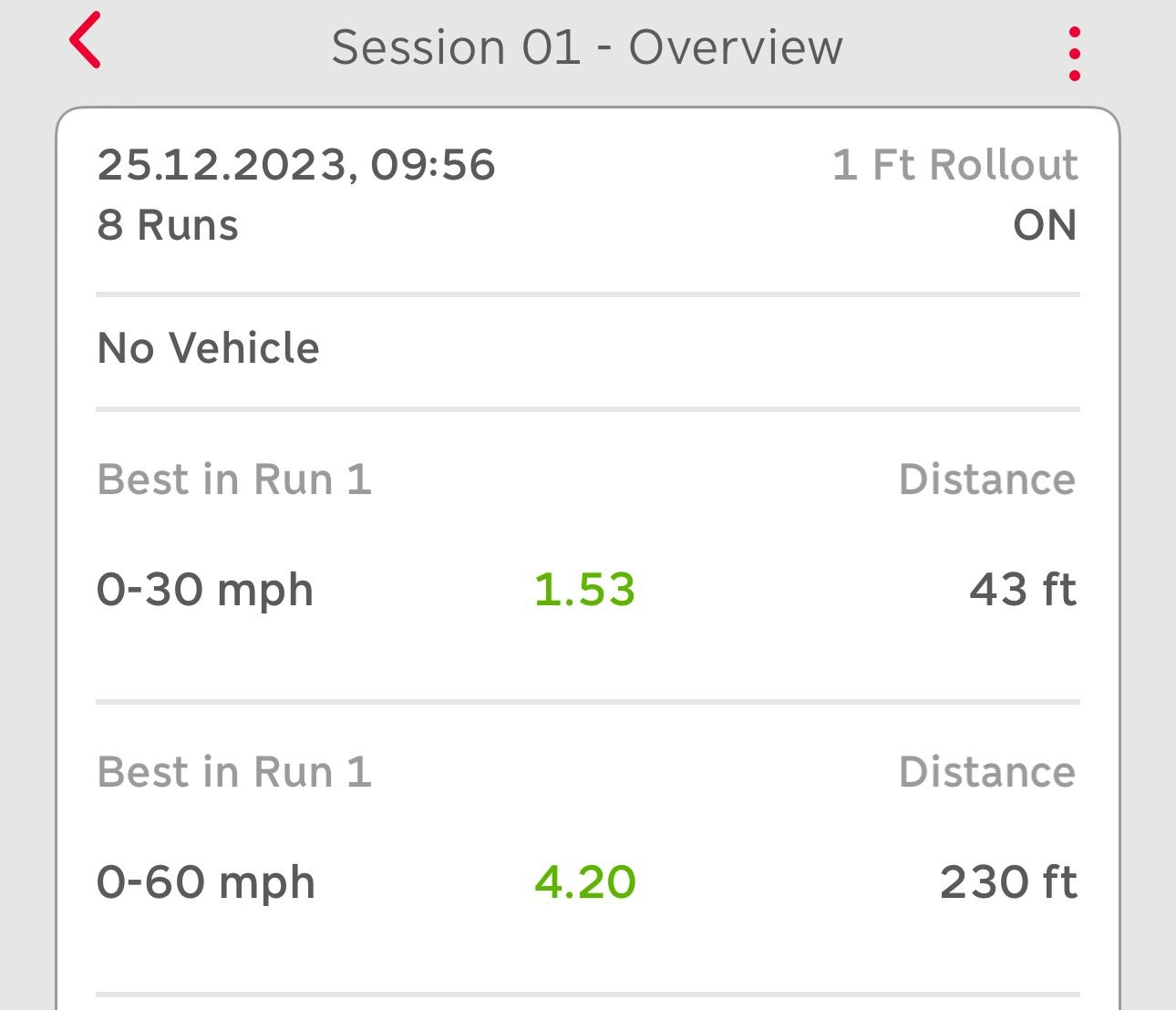Tap the 43 ft distance value
1176x1010 pixels.
1022,590
